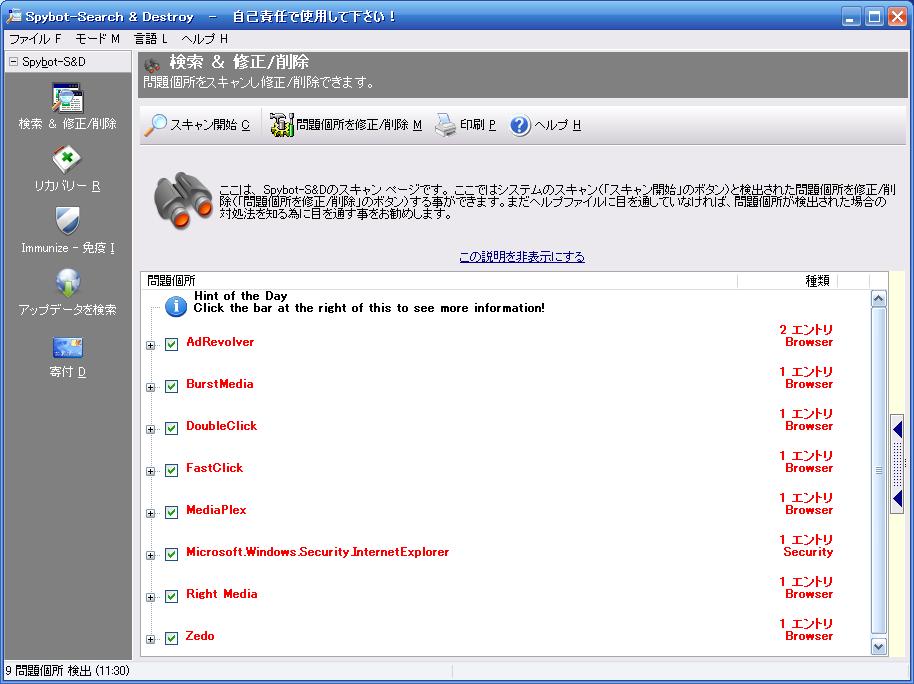The height and width of the screenshot is (684, 914).
Task: Open the ヘルプ H menu
Action: [x=205, y=39]
